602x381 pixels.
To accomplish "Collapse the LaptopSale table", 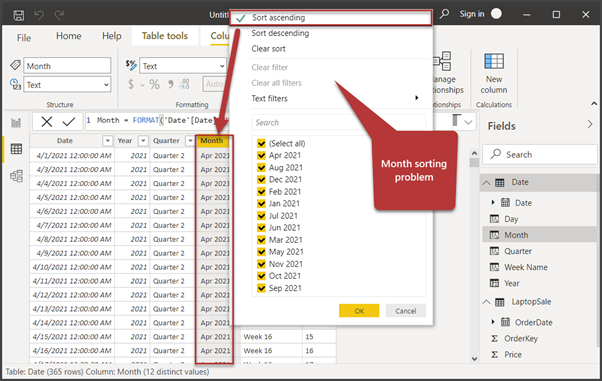I will point(486,302).
